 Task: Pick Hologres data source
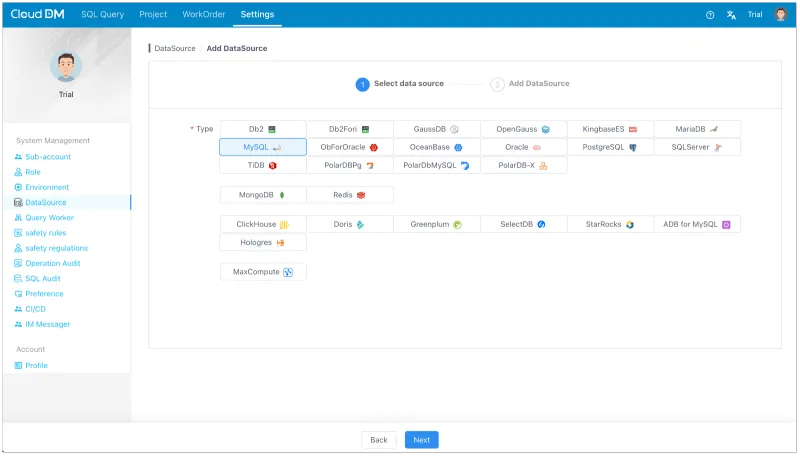pyautogui.click(x=263, y=242)
